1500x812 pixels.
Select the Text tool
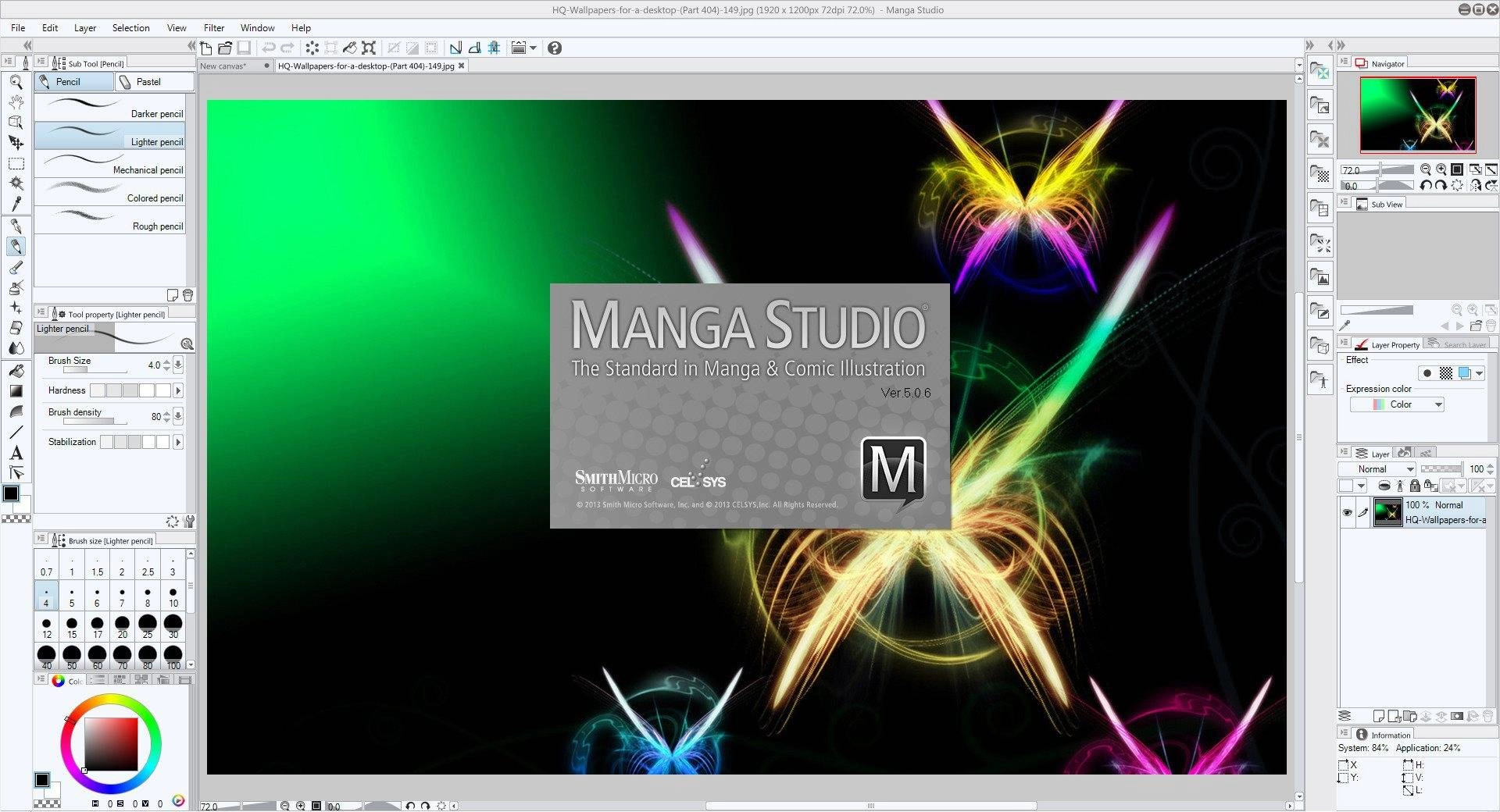16,453
